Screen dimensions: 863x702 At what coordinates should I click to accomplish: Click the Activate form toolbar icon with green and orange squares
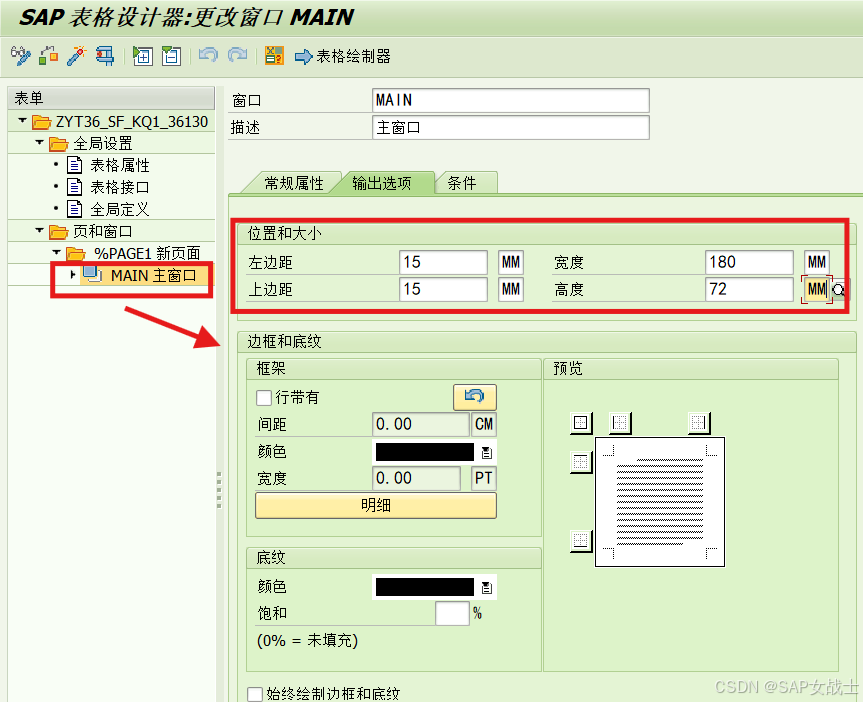48,56
